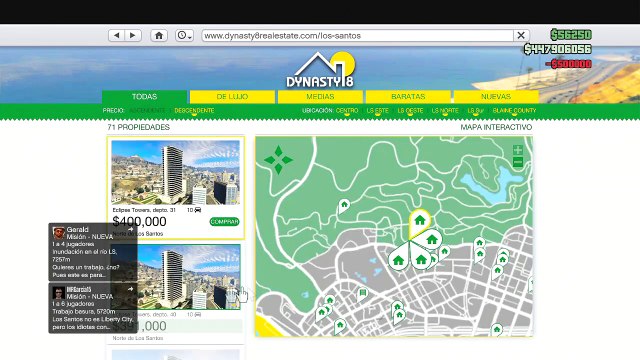The height and width of the screenshot is (360, 640).
Task: Select the DE LUJO tab
Action: (x=232, y=97)
